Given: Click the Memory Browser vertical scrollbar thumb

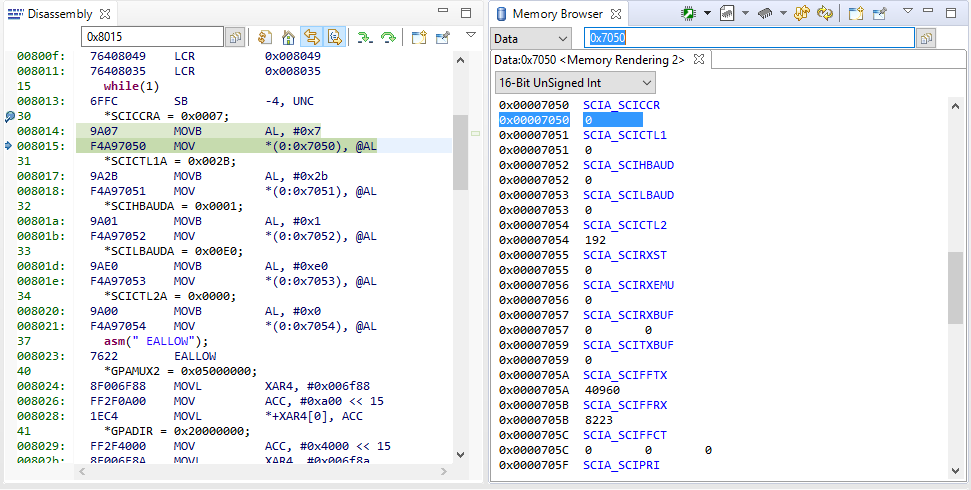Looking at the screenshot, I should tap(956, 287).
